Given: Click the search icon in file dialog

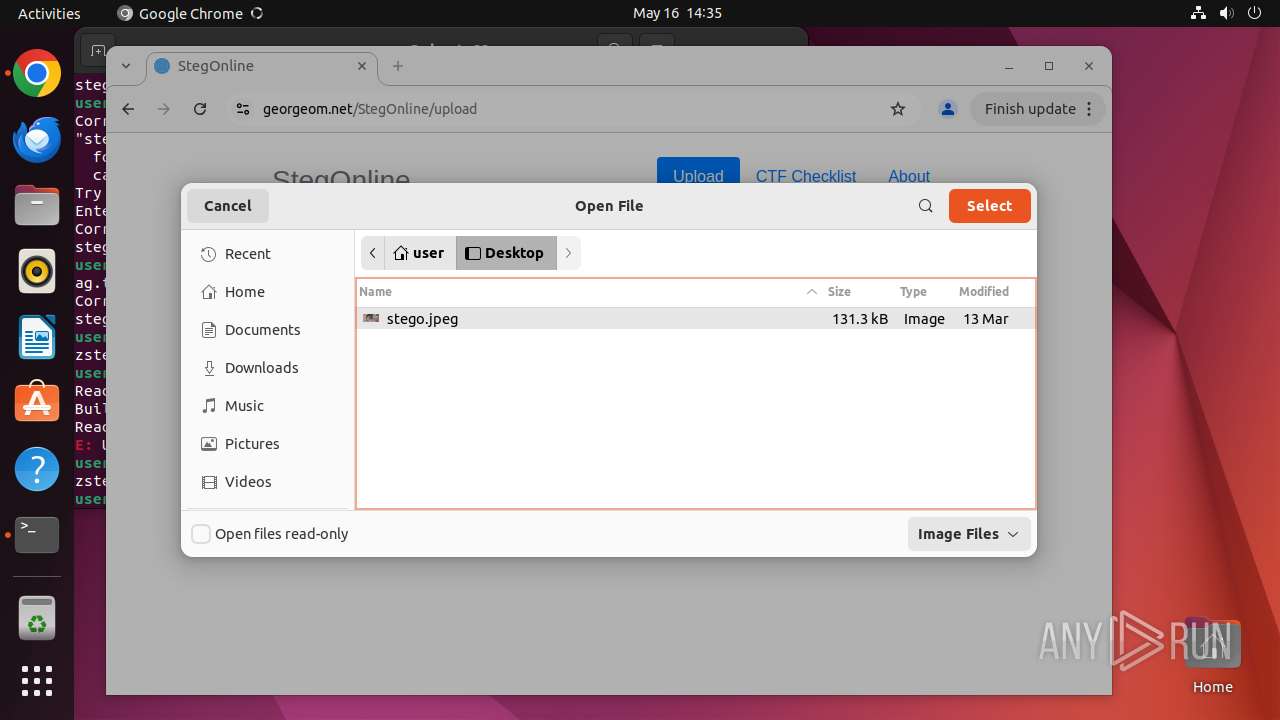Looking at the screenshot, I should point(926,206).
